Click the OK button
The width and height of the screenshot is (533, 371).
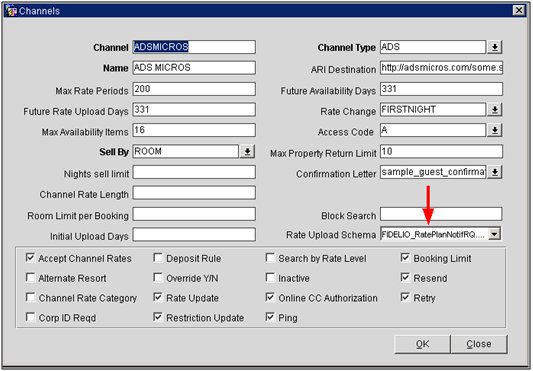pyautogui.click(x=423, y=344)
